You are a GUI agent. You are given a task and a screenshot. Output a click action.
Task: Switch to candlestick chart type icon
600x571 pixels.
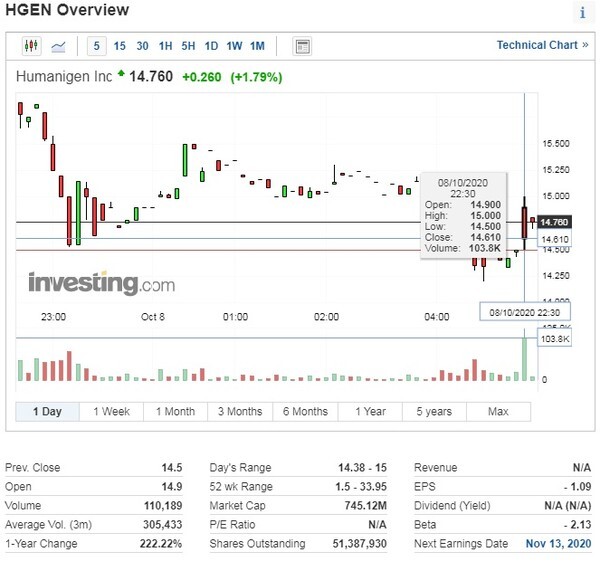(31, 46)
